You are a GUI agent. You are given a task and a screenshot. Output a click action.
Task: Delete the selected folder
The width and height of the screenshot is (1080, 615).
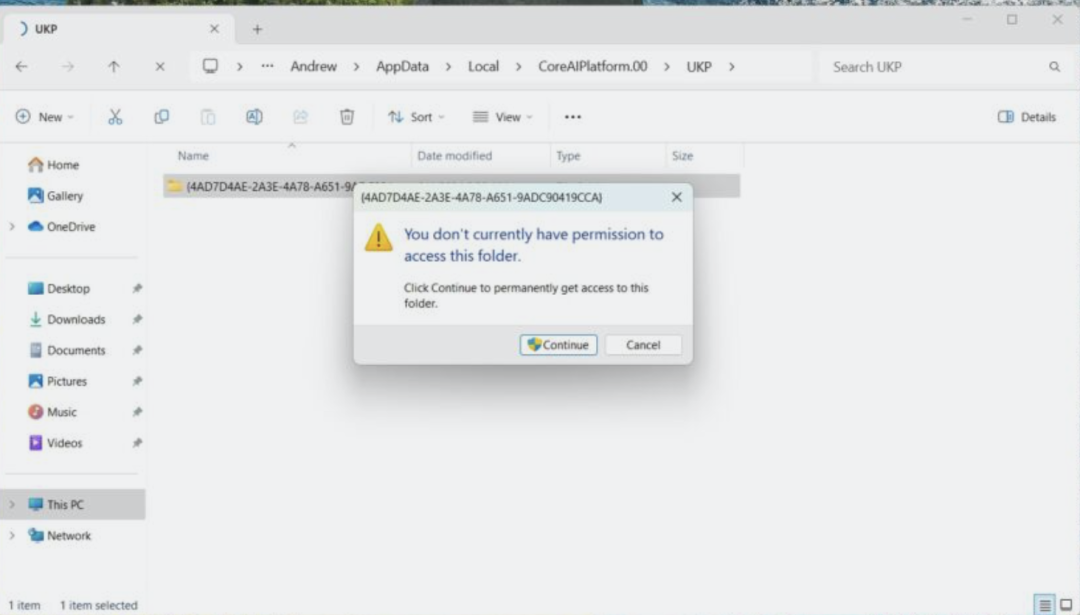click(x=346, y=116)
